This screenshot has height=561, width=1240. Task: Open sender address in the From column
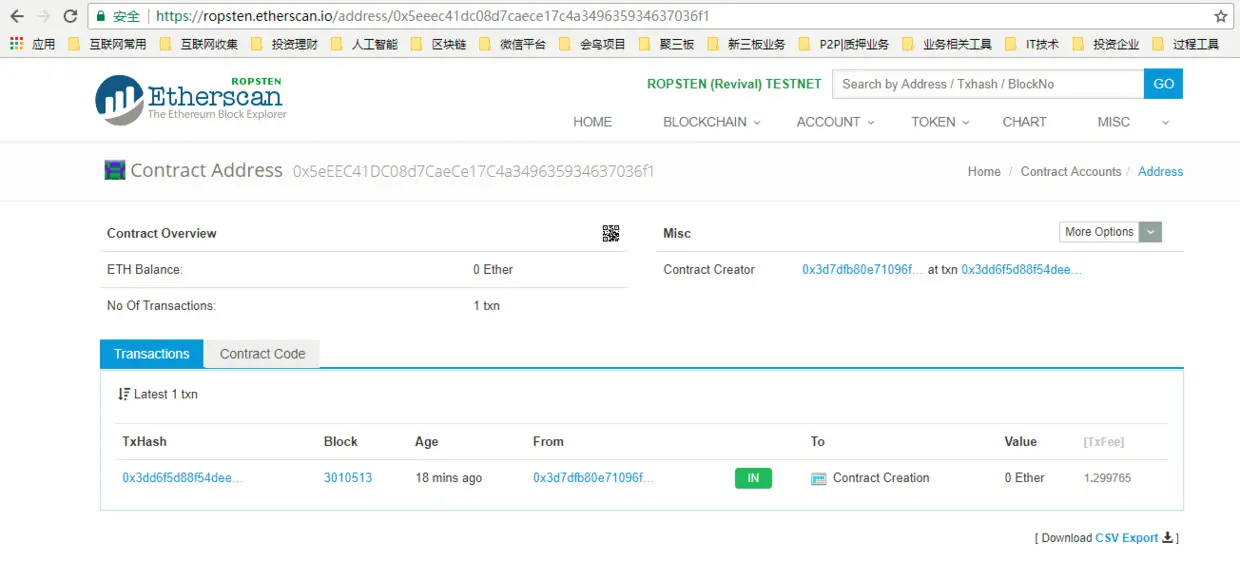click(x=593, y=478)
